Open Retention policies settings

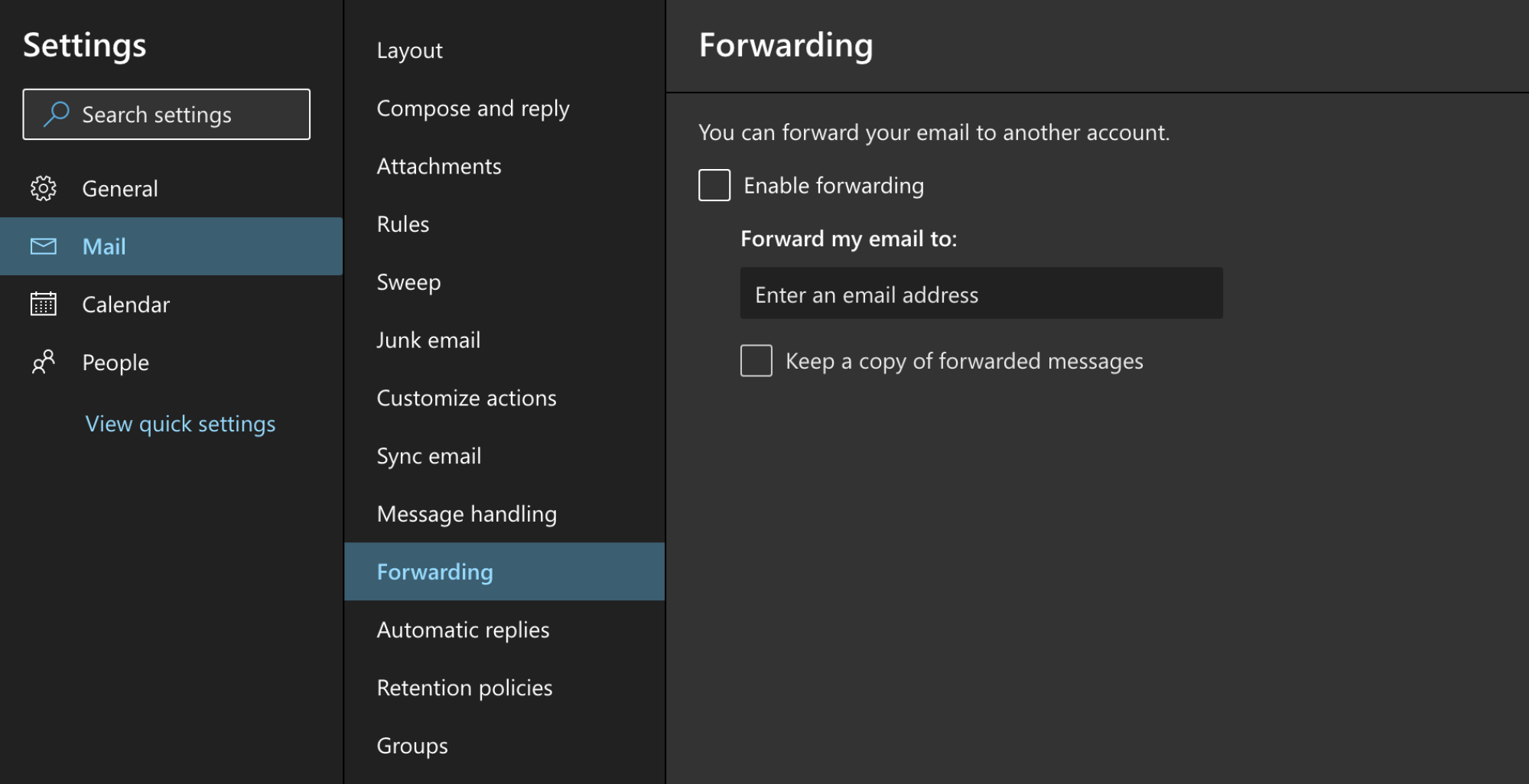click(505, 688)
